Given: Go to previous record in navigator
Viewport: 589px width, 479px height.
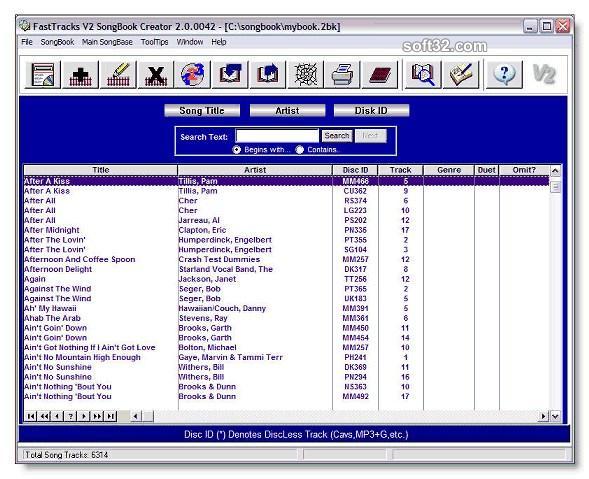Looking at the screenshot, I should [57, 416].
